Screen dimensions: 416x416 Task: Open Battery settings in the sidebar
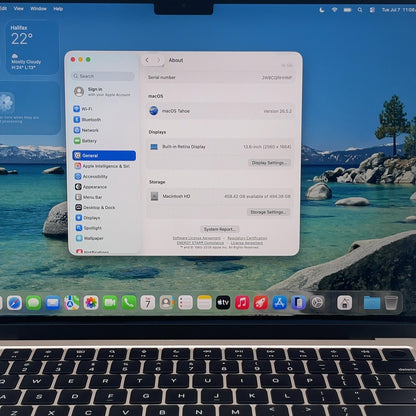click(x=104, y=141)
